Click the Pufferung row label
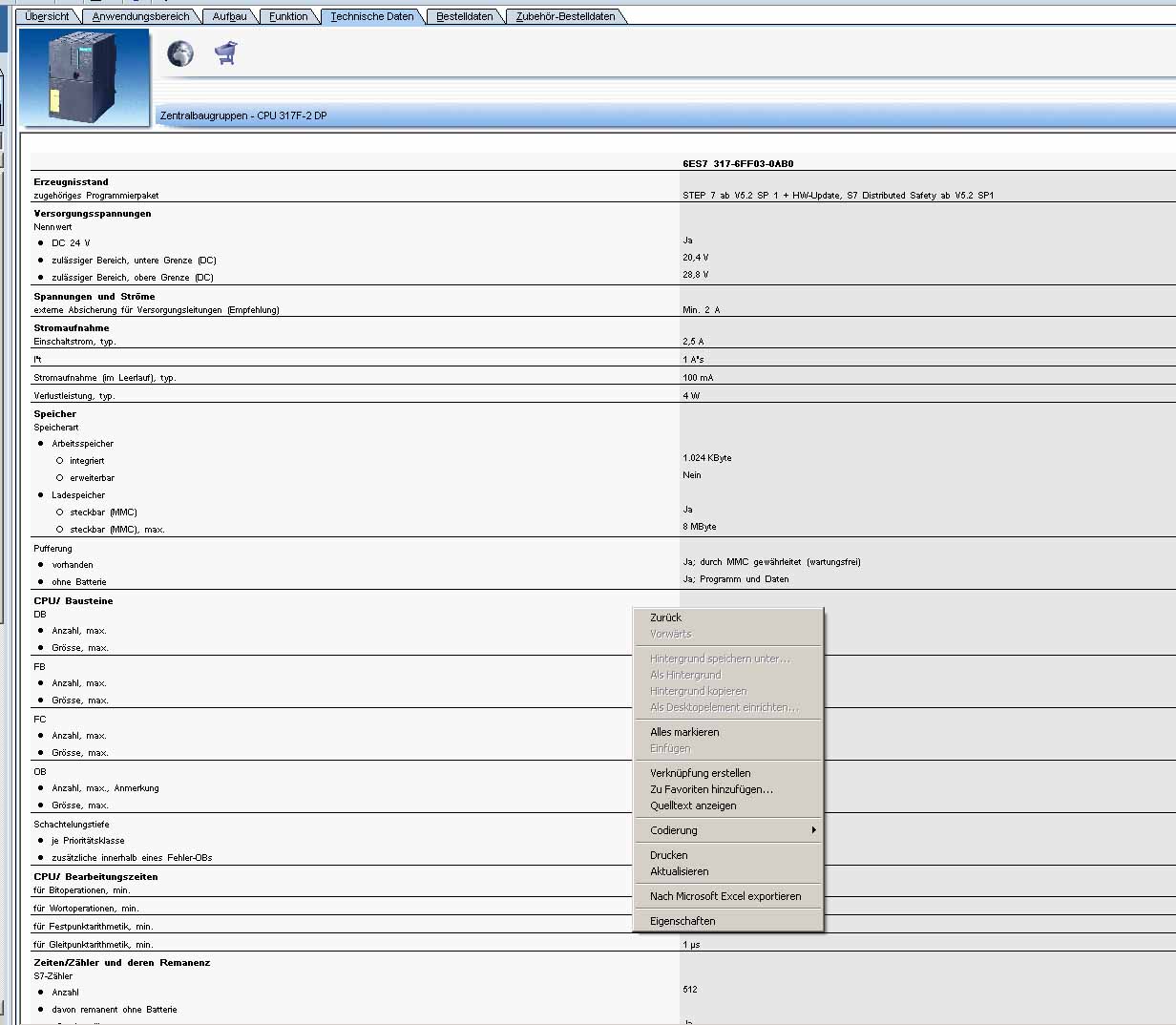This screenshot has width=1176, height=1025. tap(52, 549)
